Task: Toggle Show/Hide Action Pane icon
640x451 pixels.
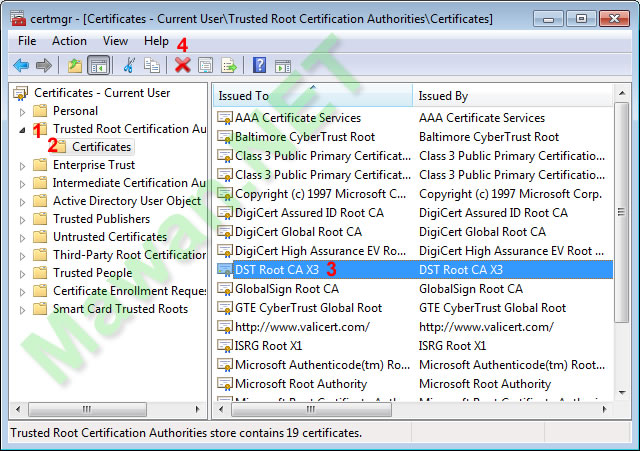Action: [x=282, y=66]
